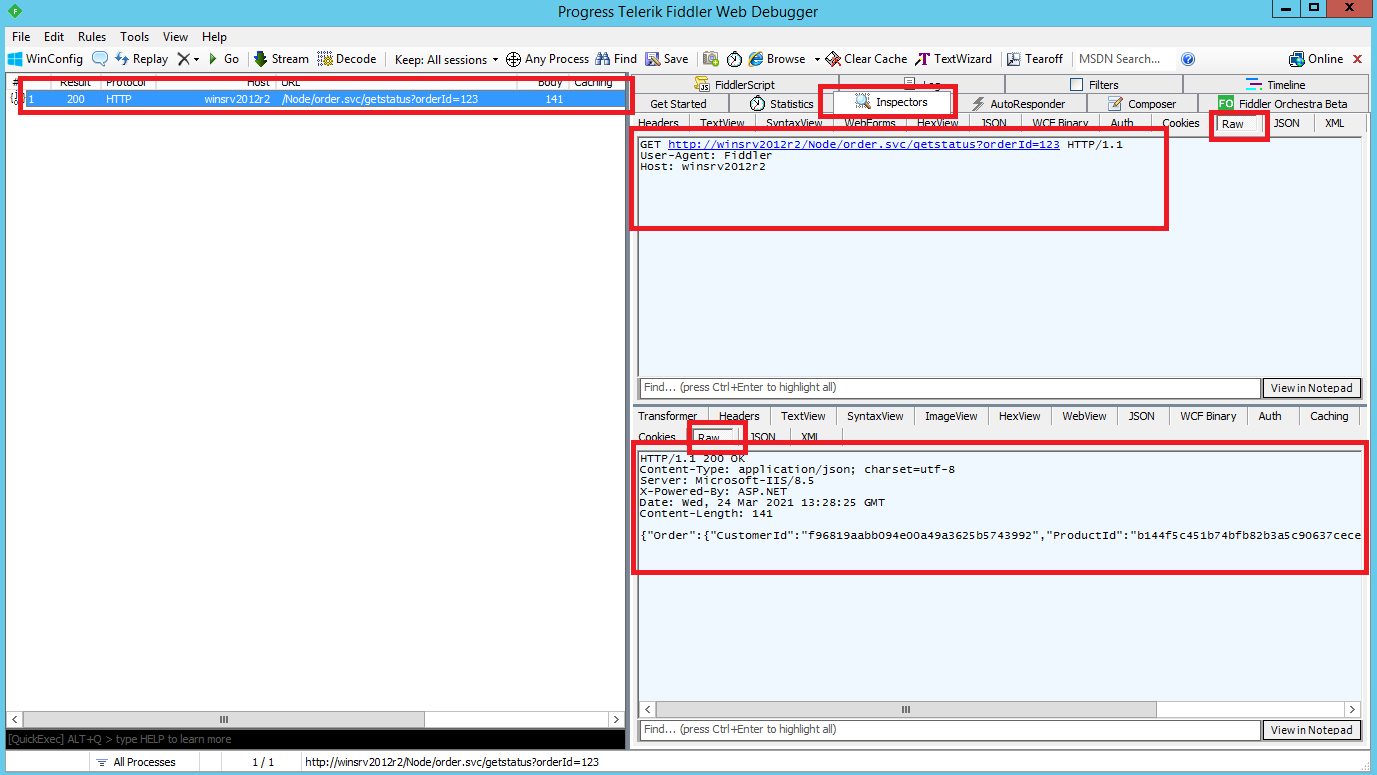
Task: Open the Tools menu
Action: [135, 37]
